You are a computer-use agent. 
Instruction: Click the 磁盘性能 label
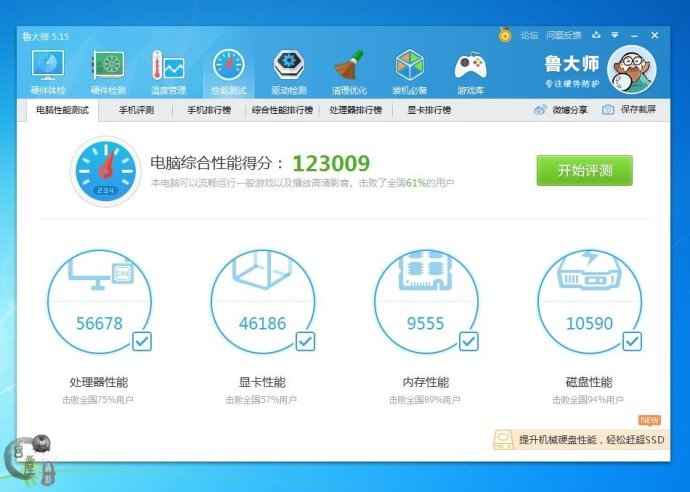tap(589, 382)
